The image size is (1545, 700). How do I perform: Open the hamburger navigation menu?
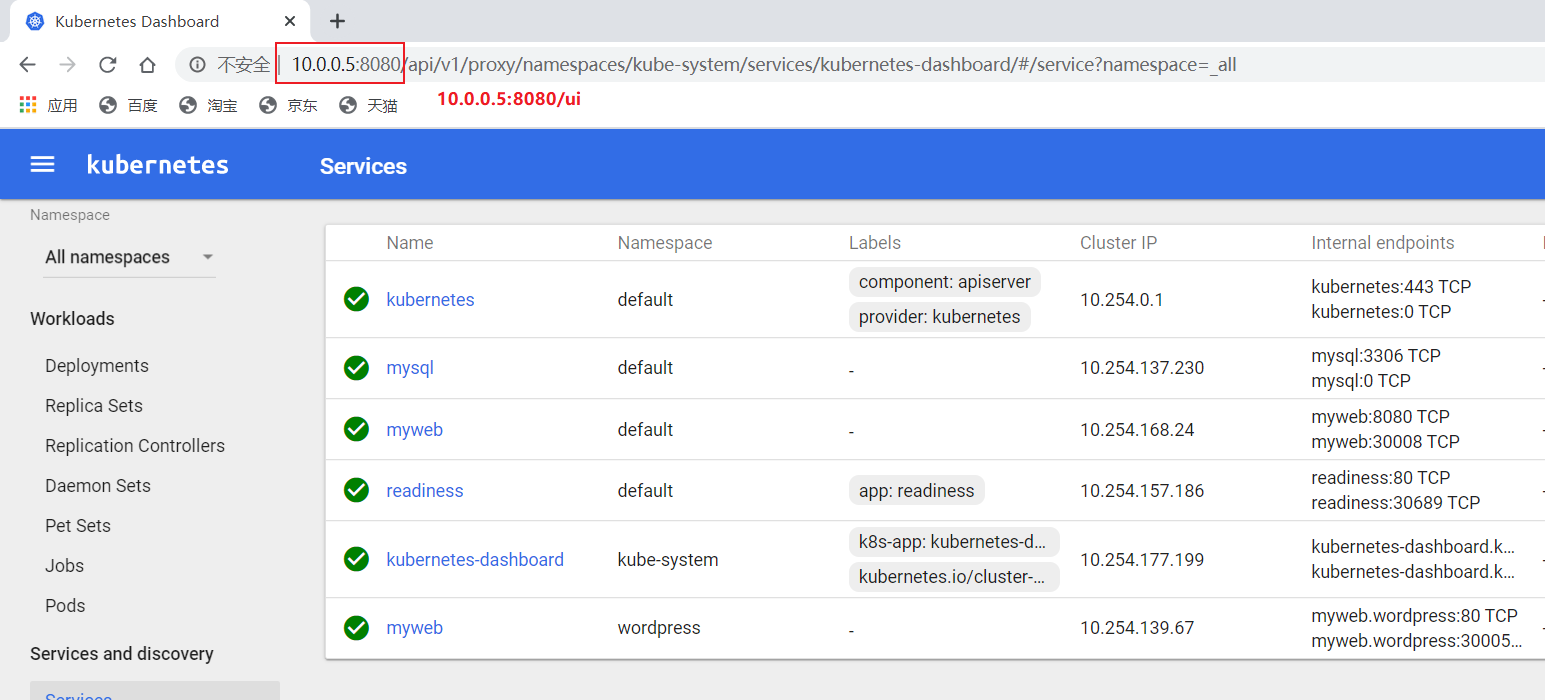(42, 165)
